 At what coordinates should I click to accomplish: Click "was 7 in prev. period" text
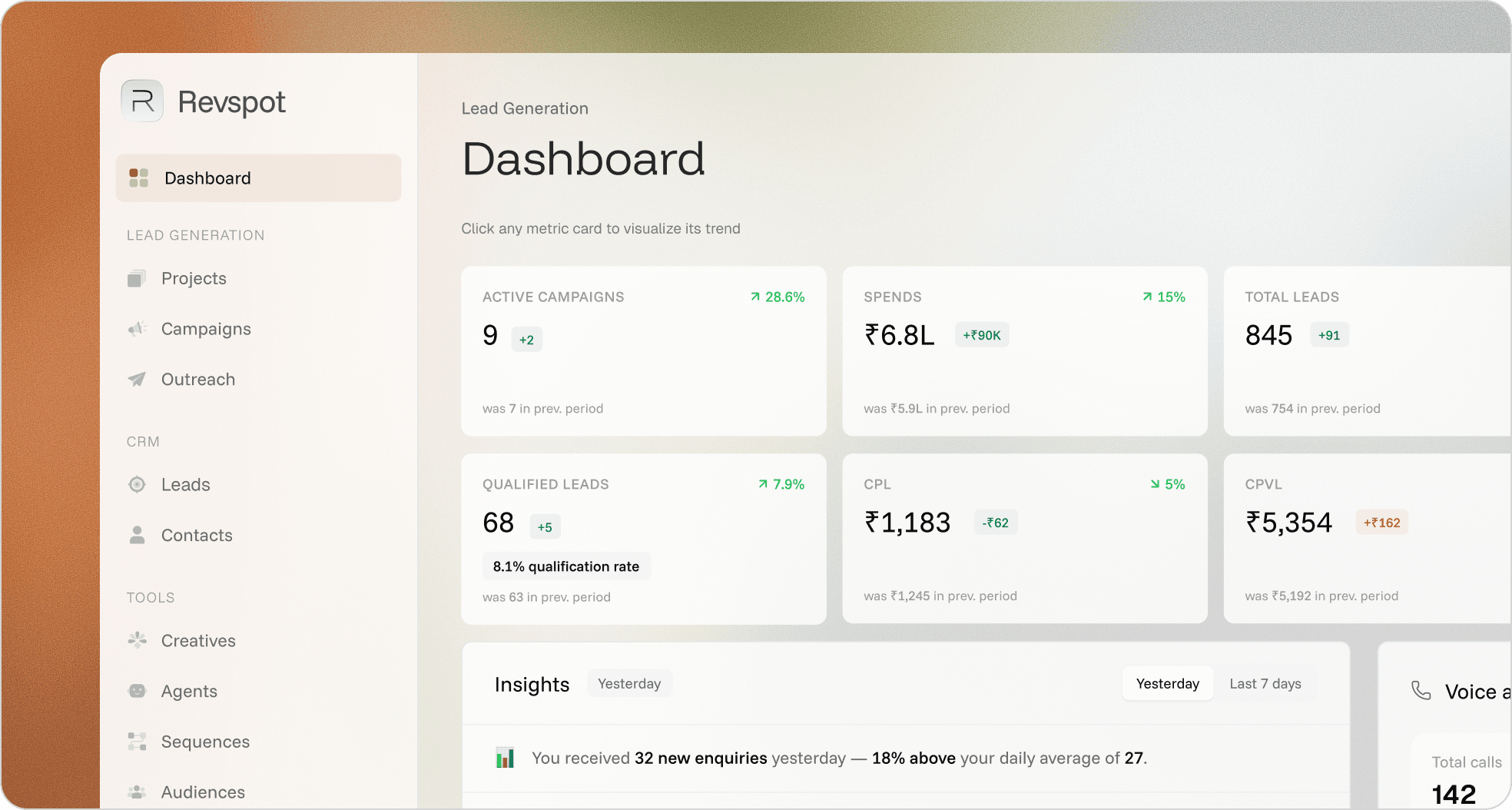[x=542, y=408]
